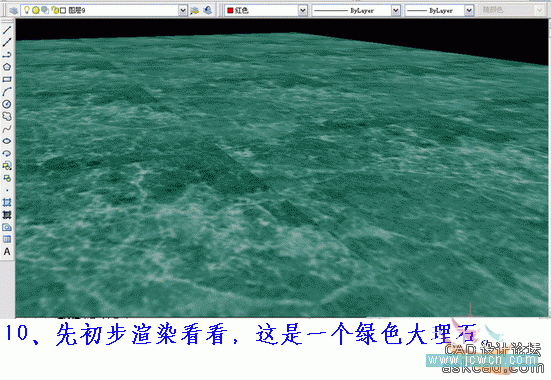Expand the color control dropdown arrow
Image resolution: width=551 pixels, height=380 pixels.
(x=303, y=11)
